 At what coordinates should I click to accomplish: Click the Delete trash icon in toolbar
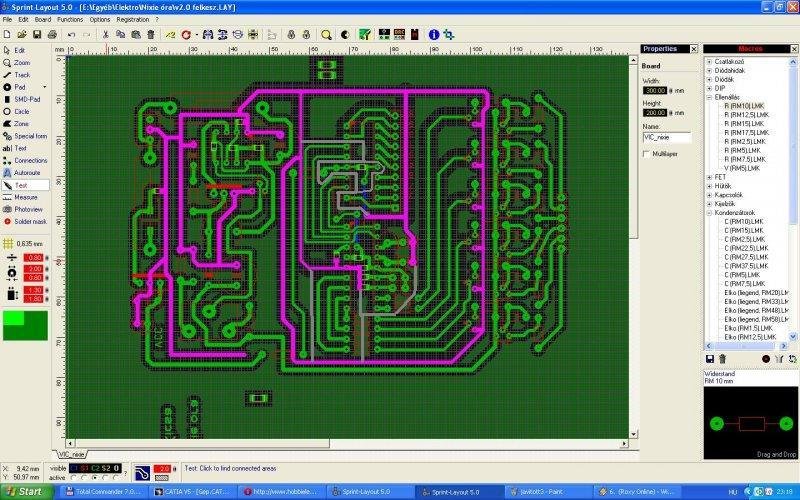[151, 35]
